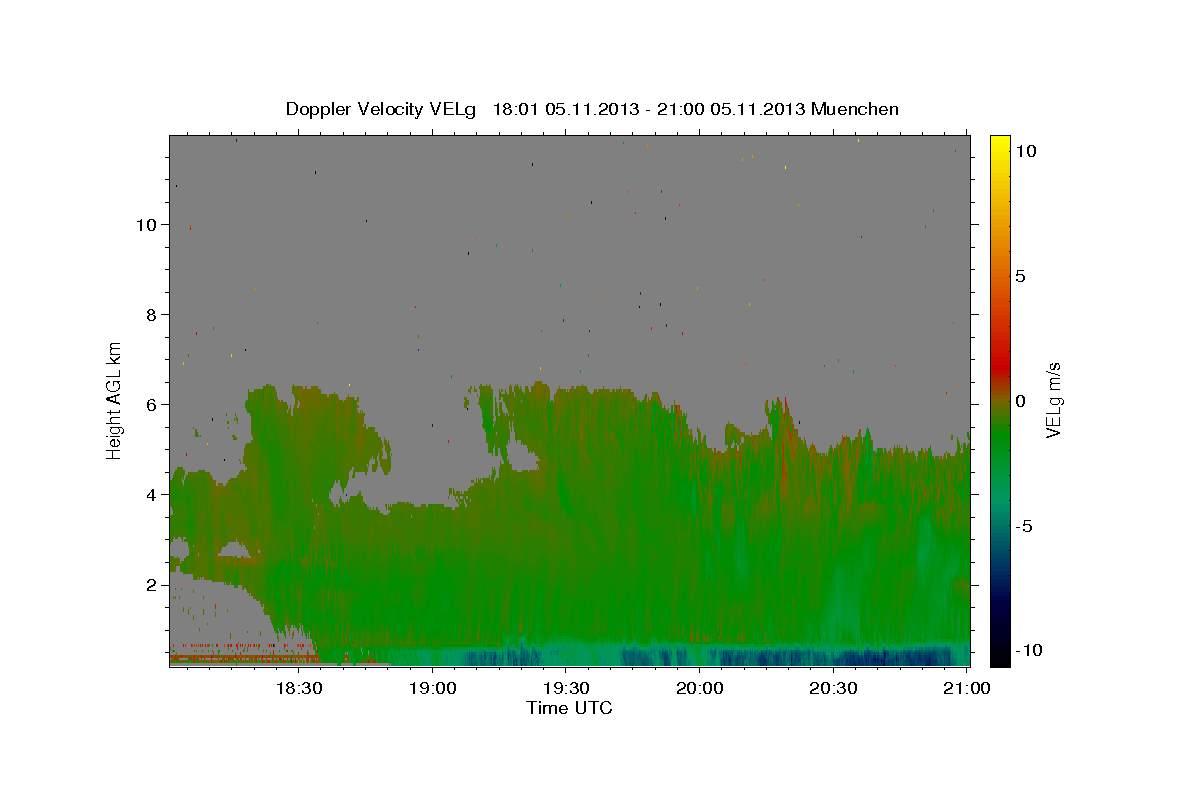
Task: Click the 'Muenchen' location name in title
Action: tap(855, 109)
